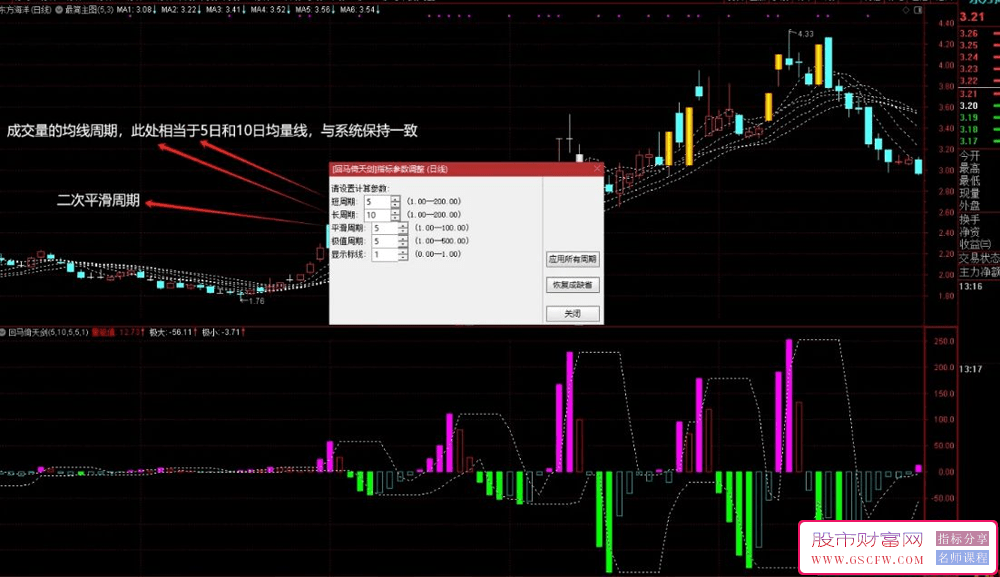Click the 3.23 ask price row
1000x577 pixels.
[969, 69]
